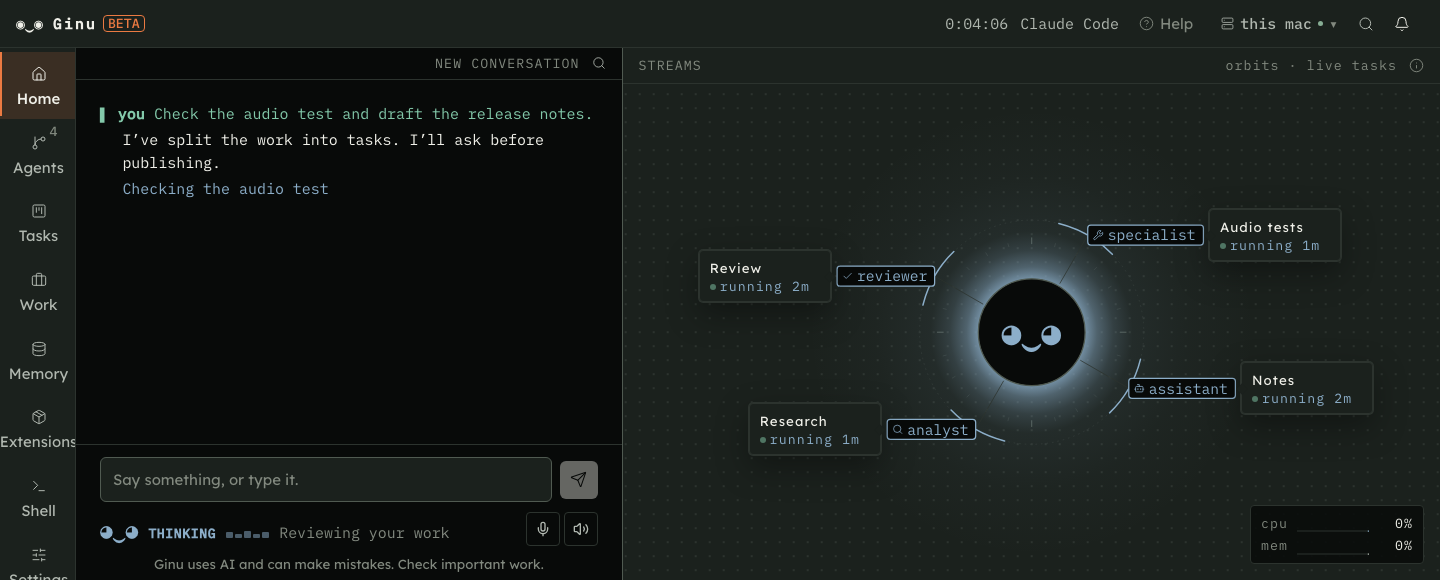The height and width of the screenshot is (580, 1440).
Task: Click the Ginu face logo in header
Action: pyautogui.click(x=30, y=24)
